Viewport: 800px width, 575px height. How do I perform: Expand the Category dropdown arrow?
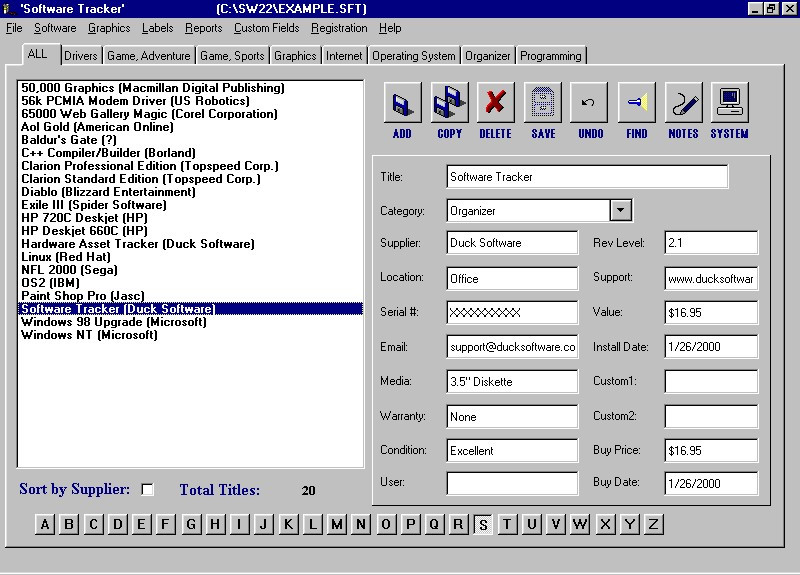(x=620, y=210)
